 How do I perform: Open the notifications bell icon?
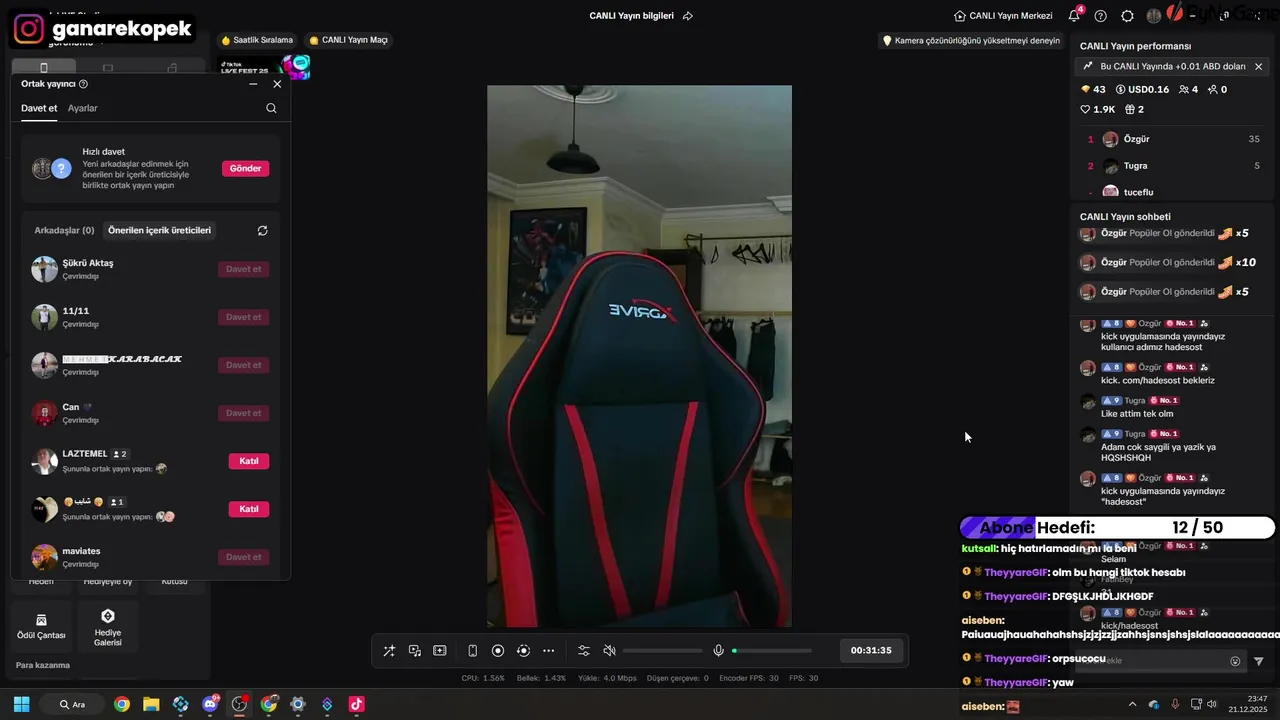(1074, 15)
